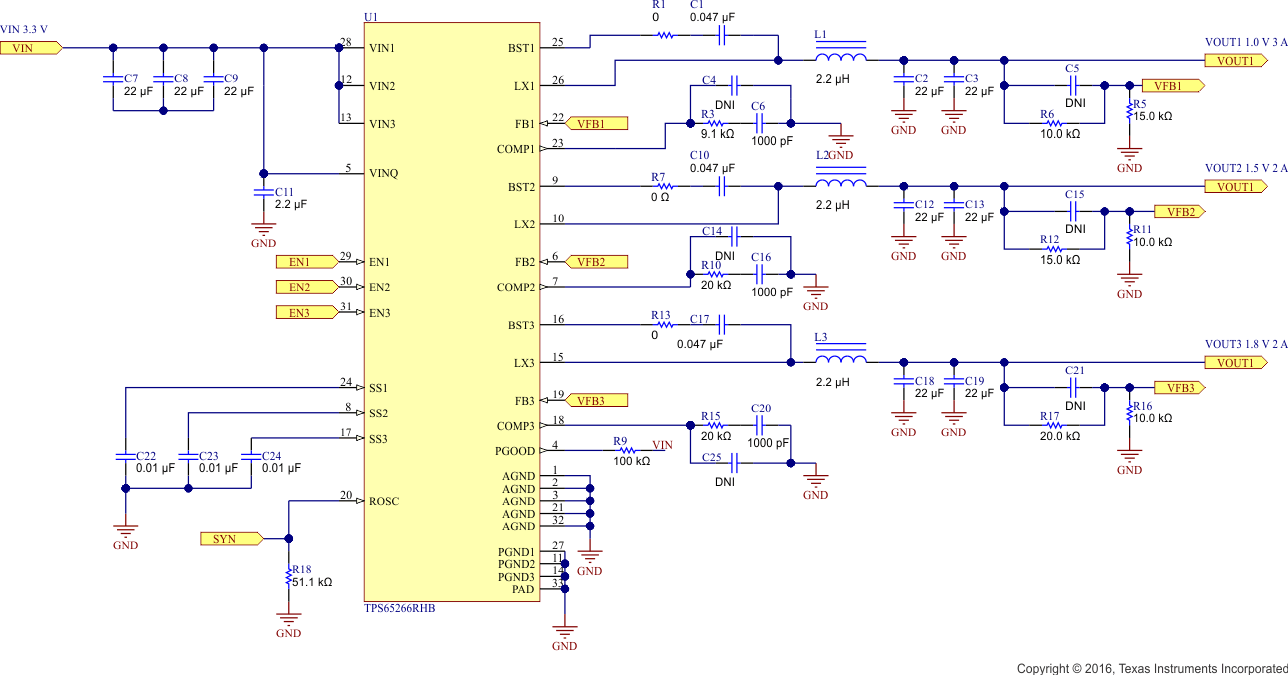1288x675 pixels.
Task: Click the VOUT1 output net flag
Action: pos(1237,61)
